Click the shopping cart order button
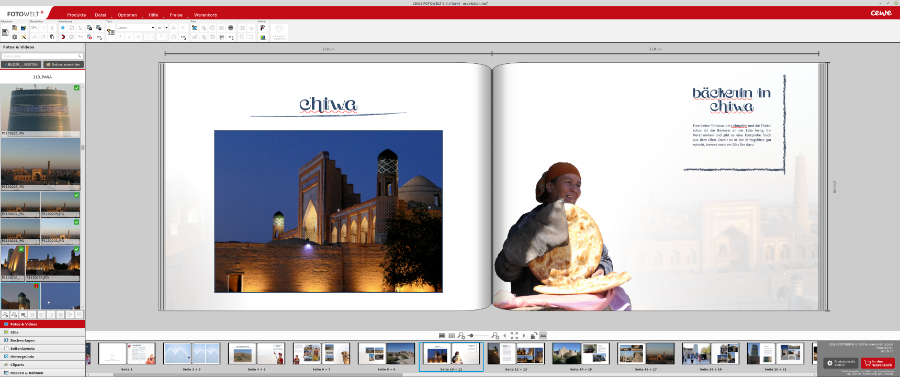The image size is (900, 377). (x=878, y=363)
